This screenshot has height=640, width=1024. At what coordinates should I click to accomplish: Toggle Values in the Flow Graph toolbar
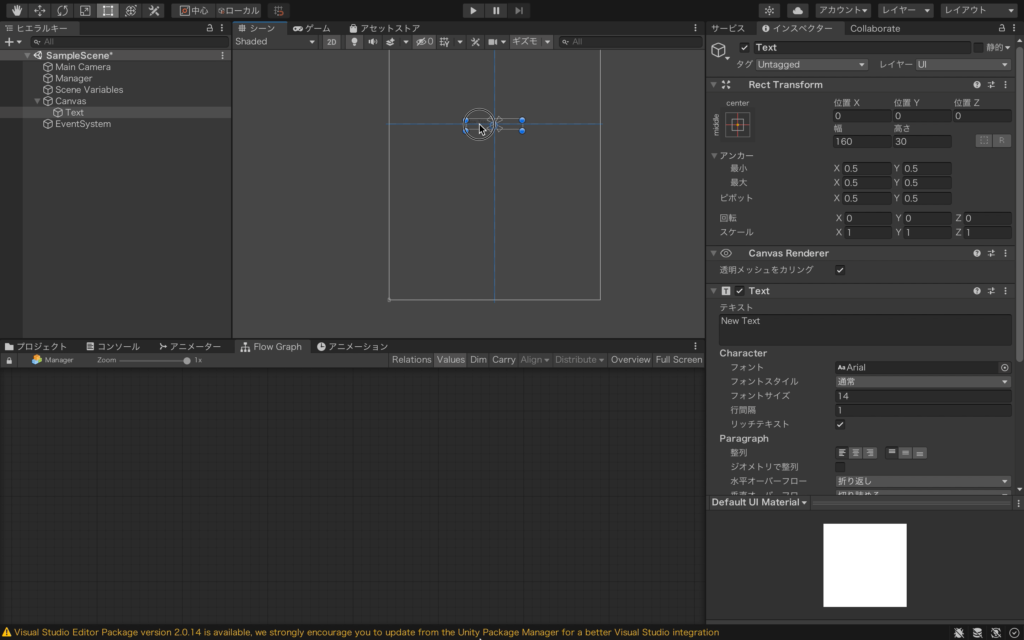tap(451, 360)
